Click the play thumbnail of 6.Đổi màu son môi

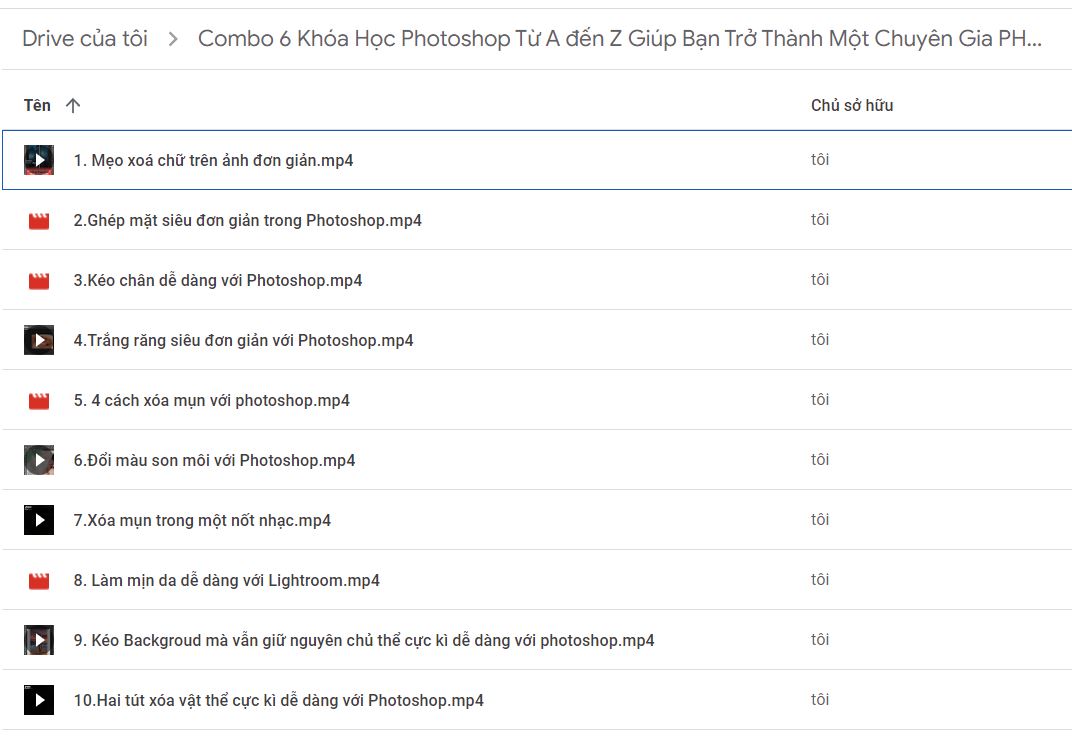tap(39, 460)
